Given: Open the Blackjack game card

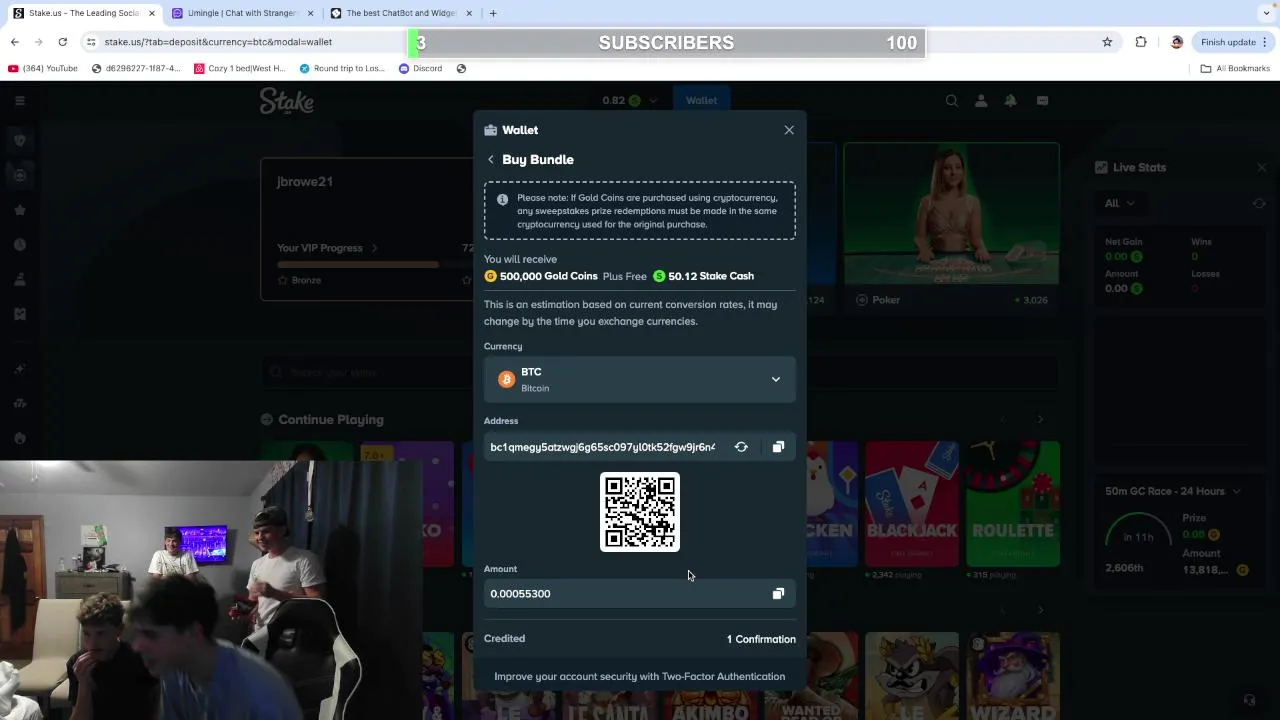Looking at the screenshot, I should pyautogui.click(x=912, y=503).
